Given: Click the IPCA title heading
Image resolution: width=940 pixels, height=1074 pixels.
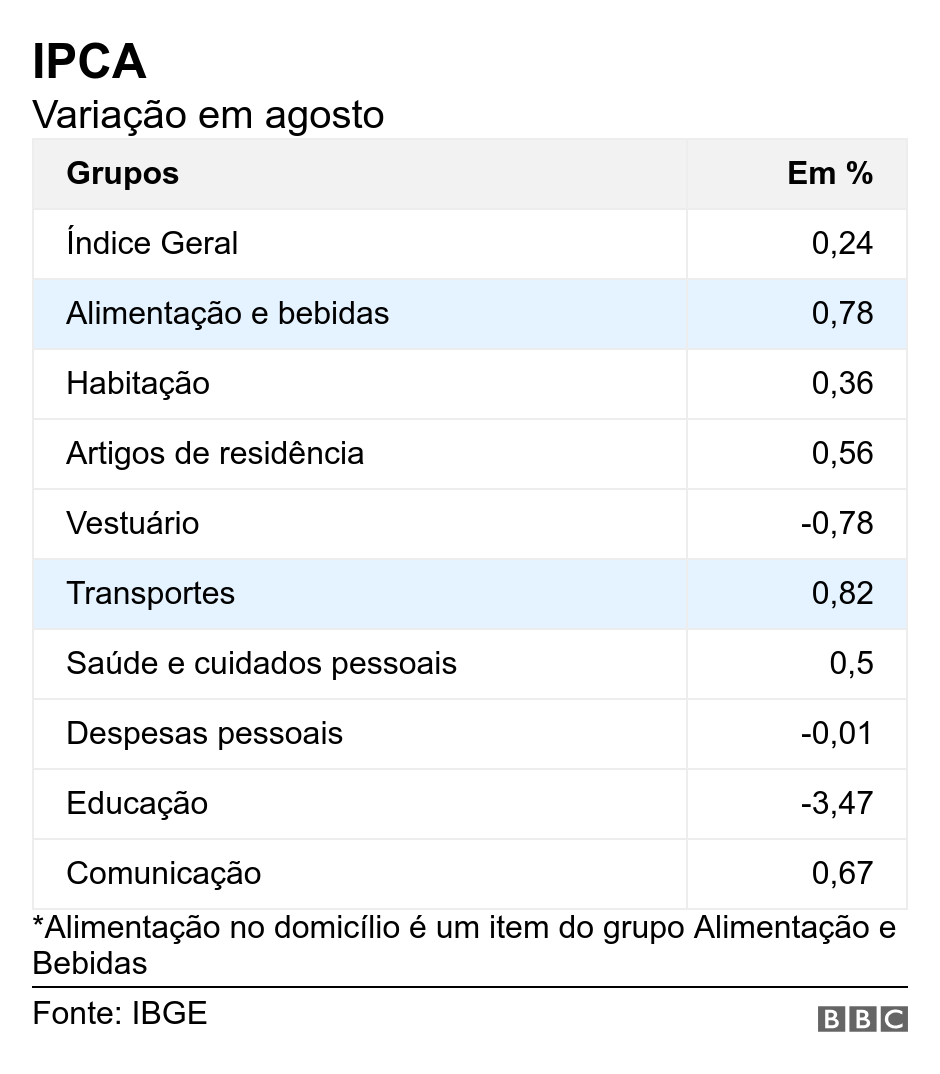Looking at the screenshot, I should [89, 62].
